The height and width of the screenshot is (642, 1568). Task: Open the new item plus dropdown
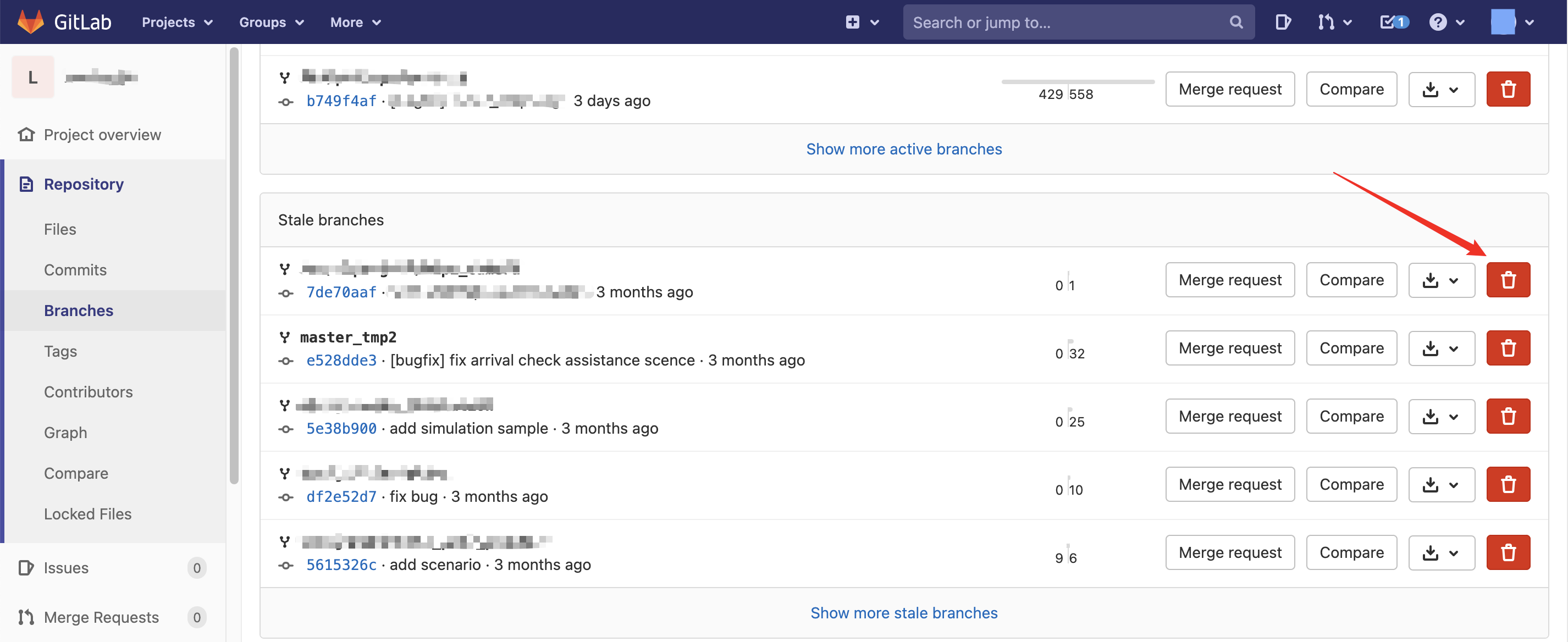pos(863,23)
